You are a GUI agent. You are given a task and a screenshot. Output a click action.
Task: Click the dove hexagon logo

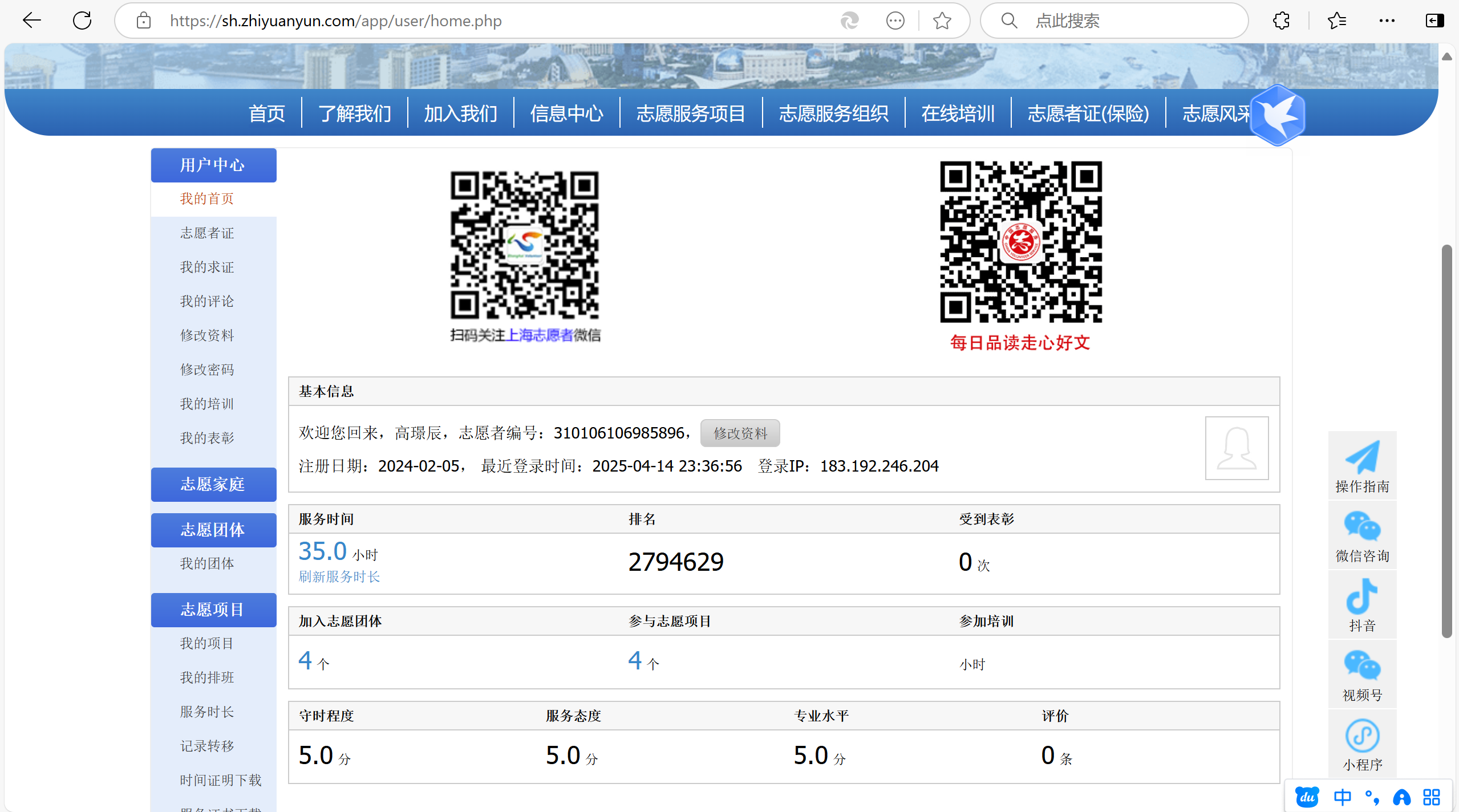(1278, 115)
